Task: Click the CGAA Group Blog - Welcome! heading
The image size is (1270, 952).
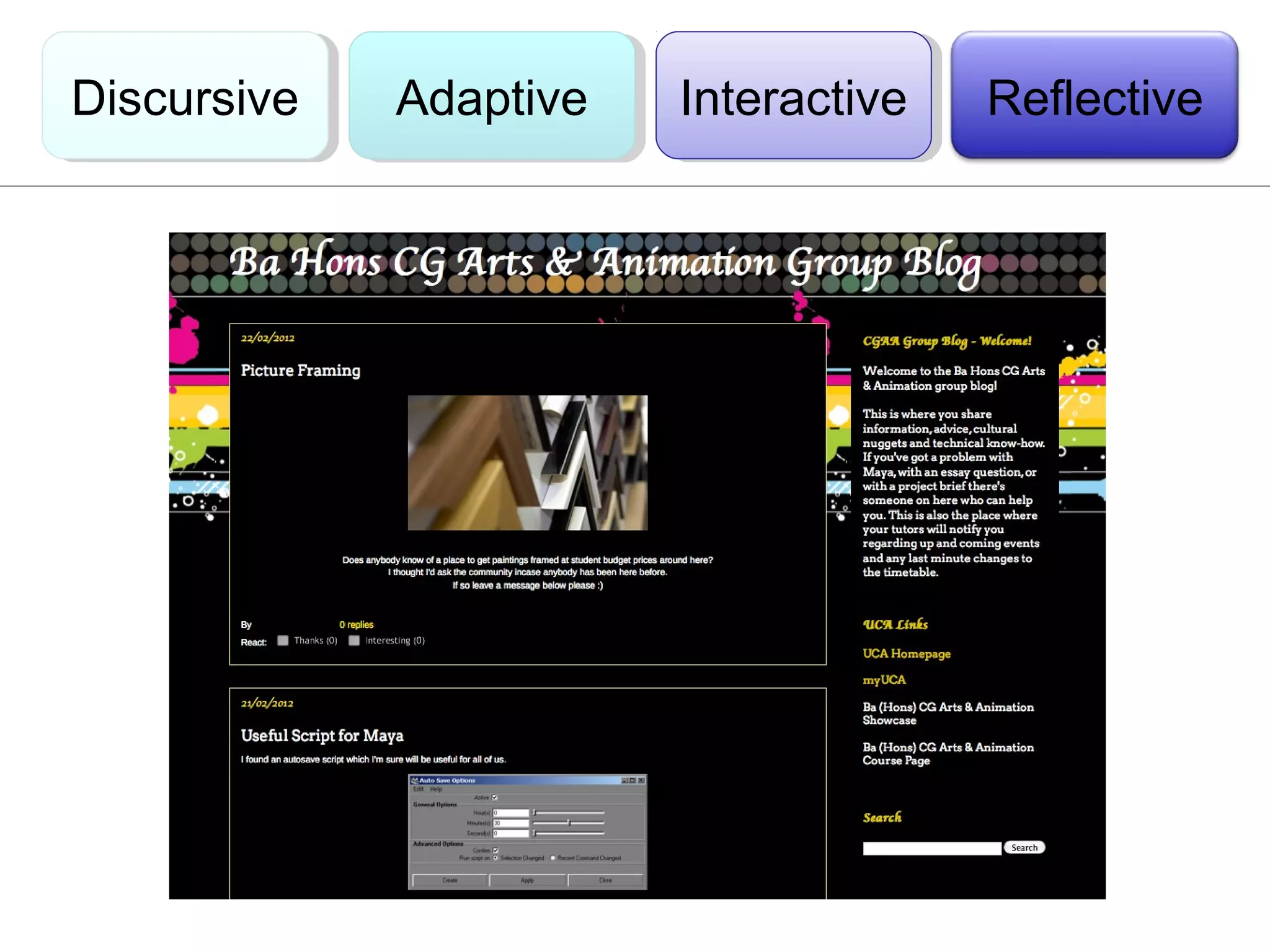Action: tap(947, 342)
